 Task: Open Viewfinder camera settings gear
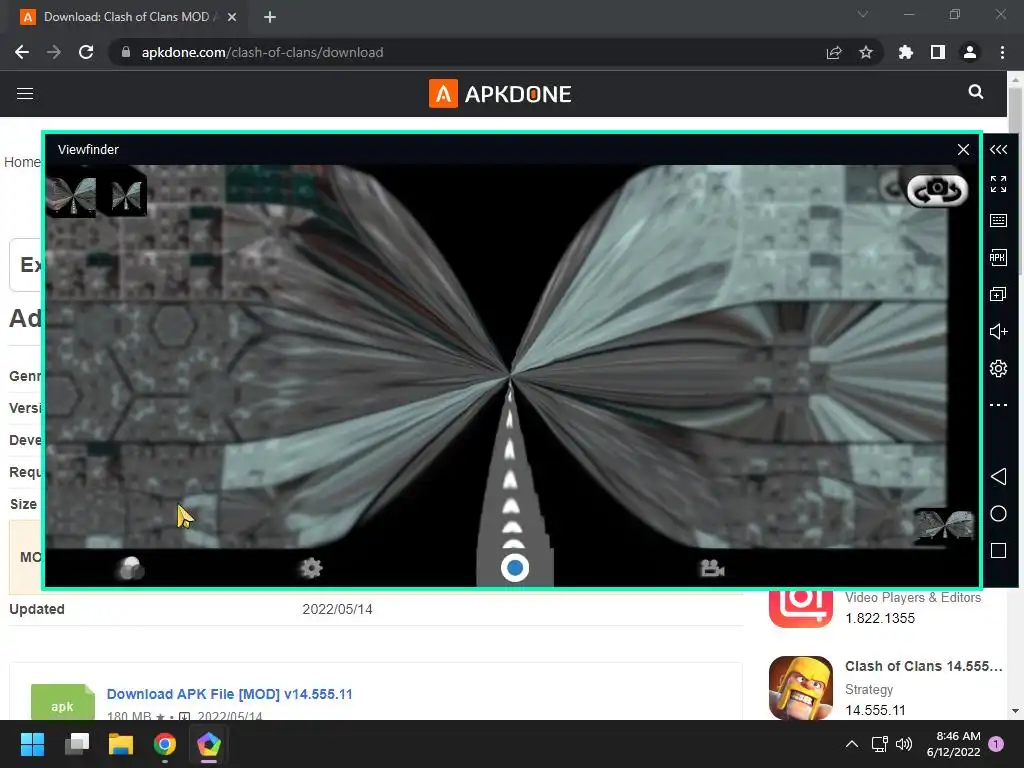(311, 568)
